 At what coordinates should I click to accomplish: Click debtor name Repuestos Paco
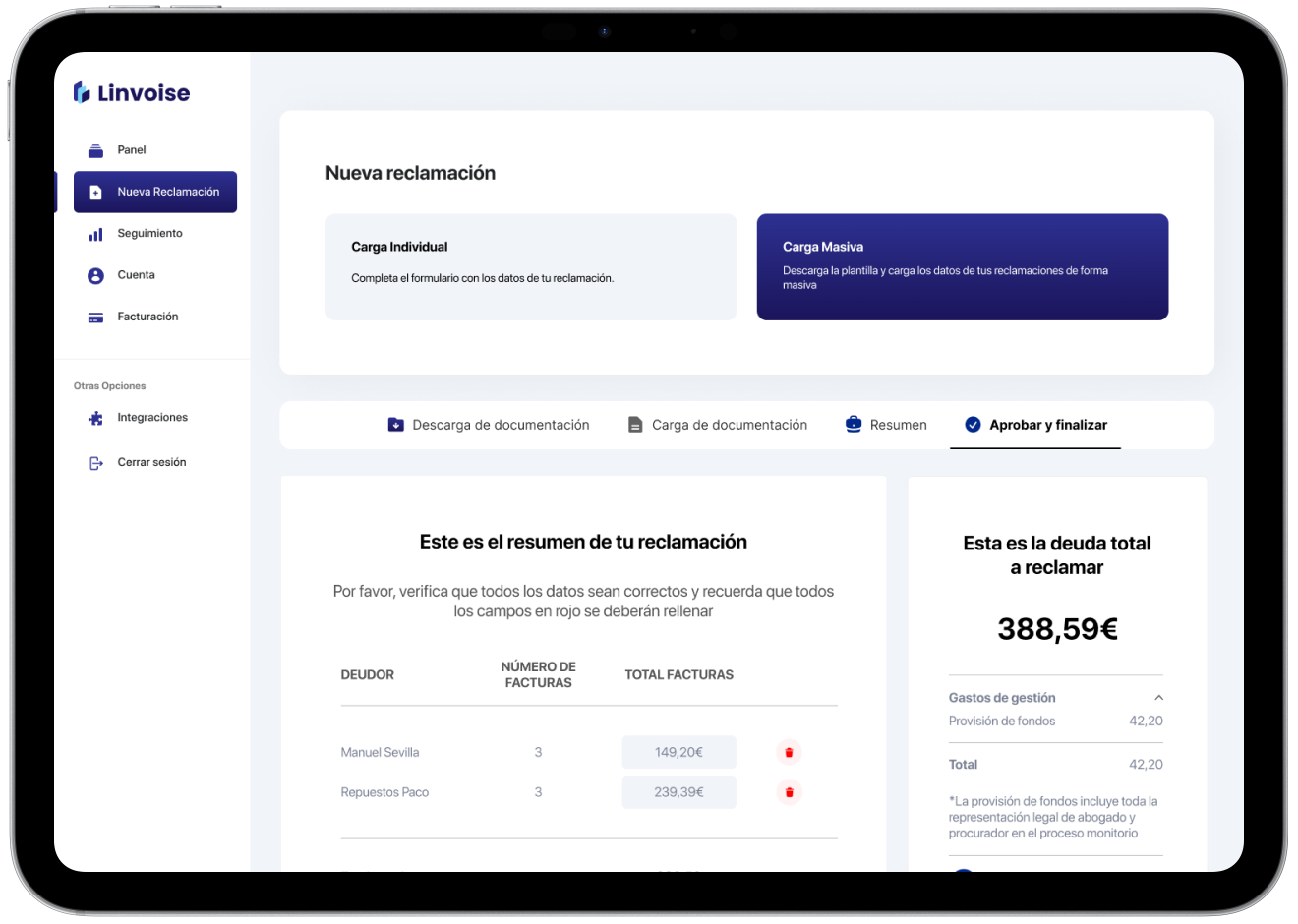(x=384, y=792)
